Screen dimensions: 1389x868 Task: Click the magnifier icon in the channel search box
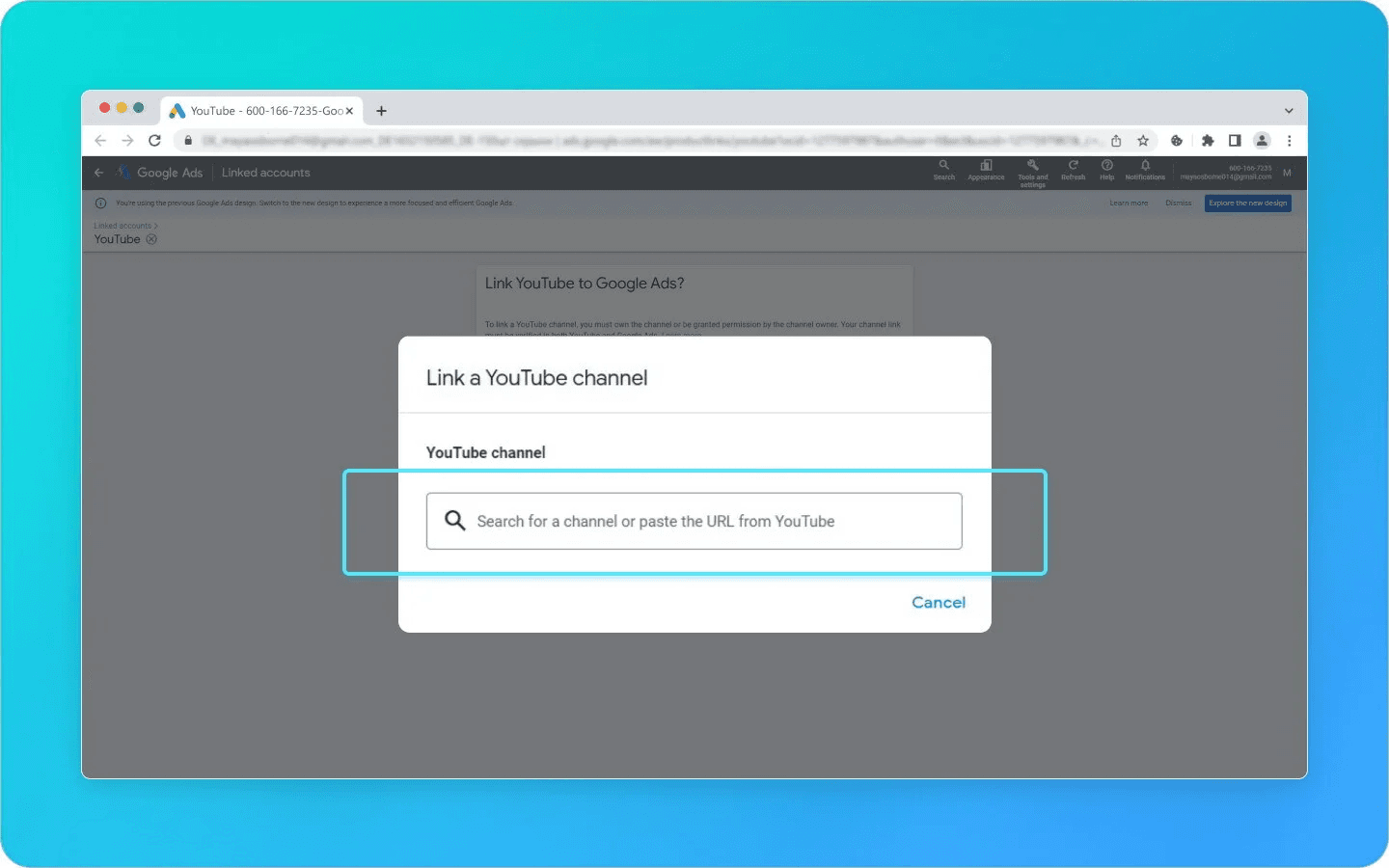454,521
